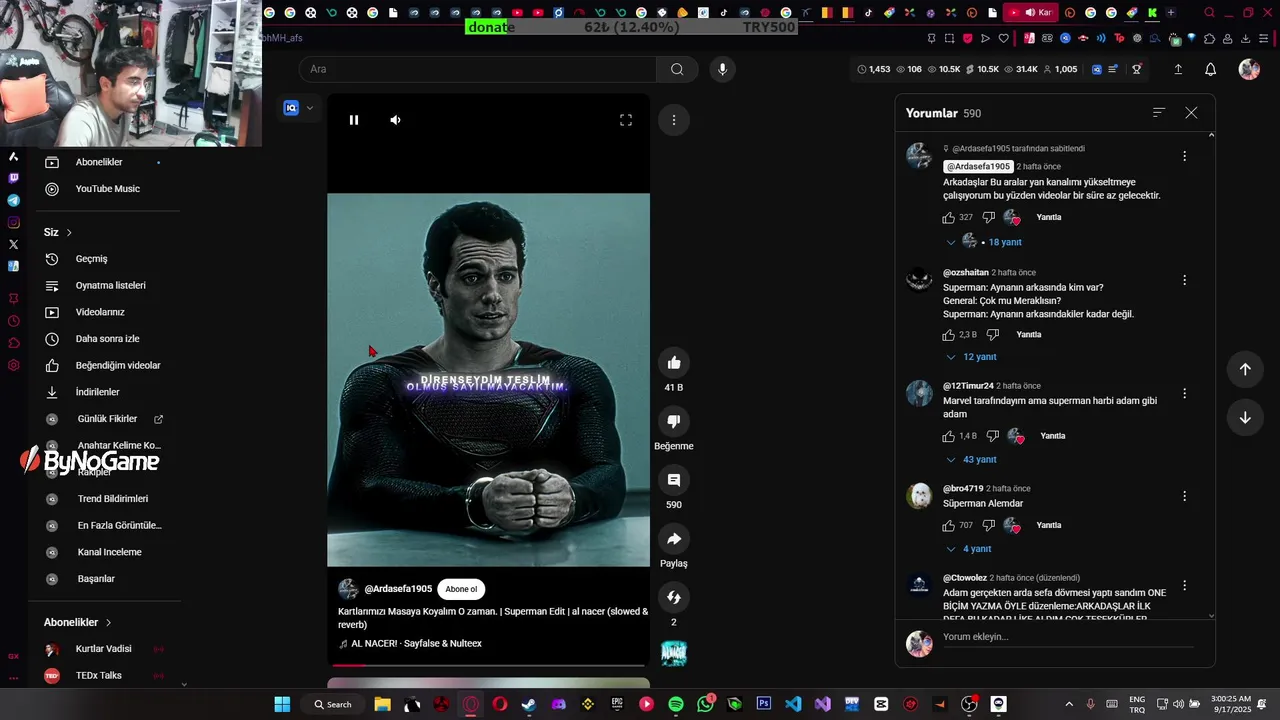
Task: Reply to the 12Timur24 comment (Yanıtla)
Action: (1053, 436)
